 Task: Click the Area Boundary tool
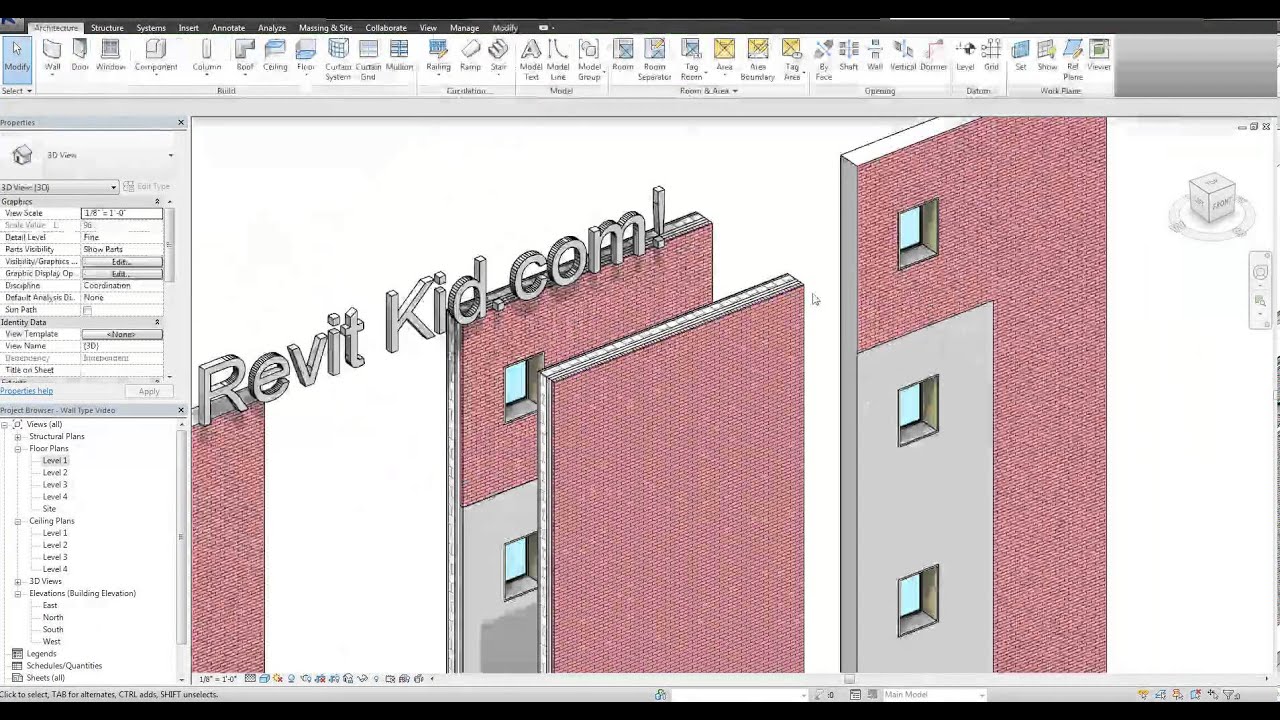[758, 60]
